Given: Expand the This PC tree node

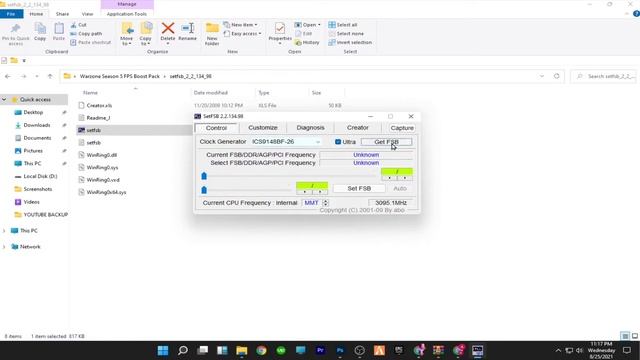Looking at the screenshot, I should [4, 231].
